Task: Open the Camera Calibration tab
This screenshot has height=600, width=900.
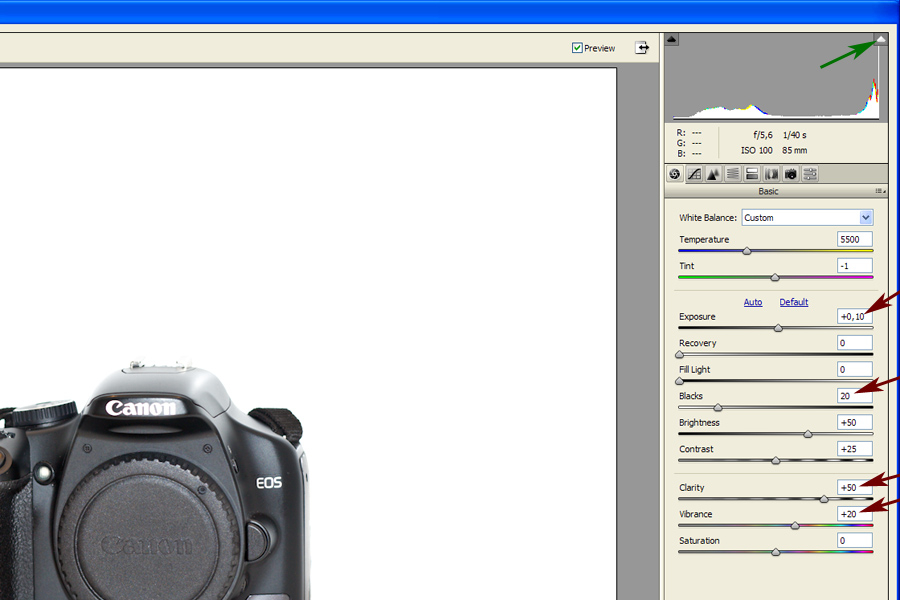Action: tap(791, 174)
